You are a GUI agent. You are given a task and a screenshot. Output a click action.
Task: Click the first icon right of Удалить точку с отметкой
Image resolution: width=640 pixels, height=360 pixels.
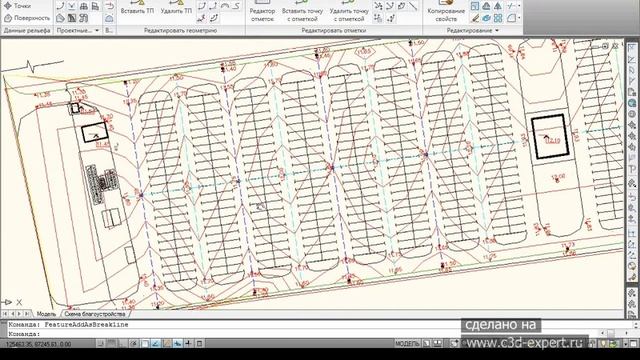[x=378, y=6]
